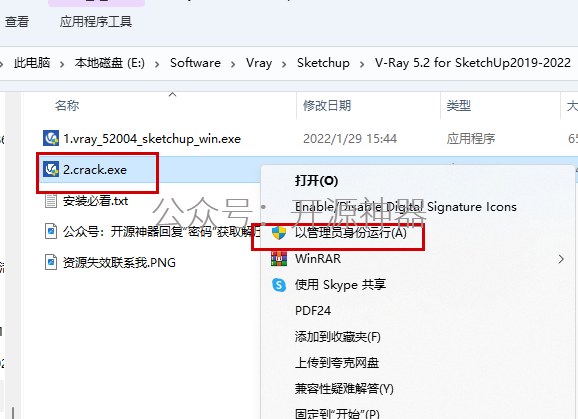Viewport: 578px width, 419px height.
Task: Open chevron dropdown after Vray breadcrumb
Action: (x=284, y=64)
